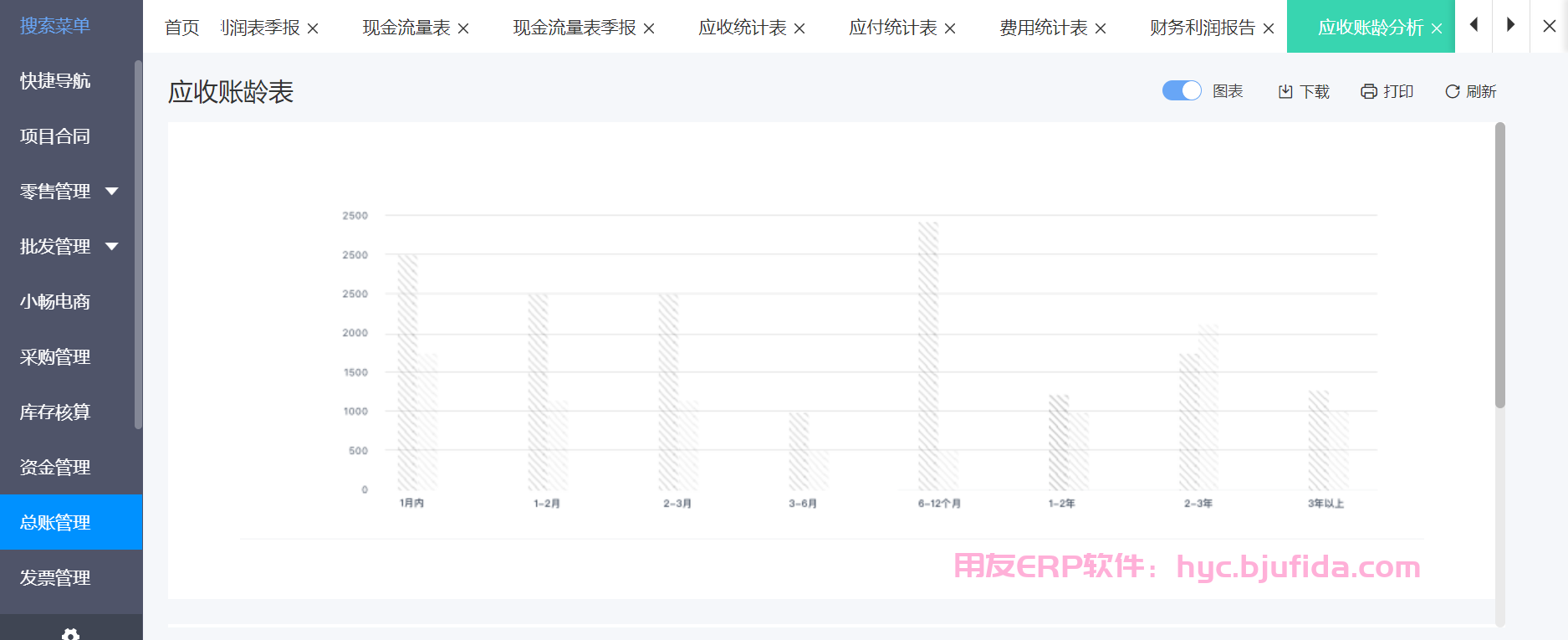This screenshot has width=1568, height=640.
Task: Click the 打印 printer icon
Action: [x=1369, y=91]
